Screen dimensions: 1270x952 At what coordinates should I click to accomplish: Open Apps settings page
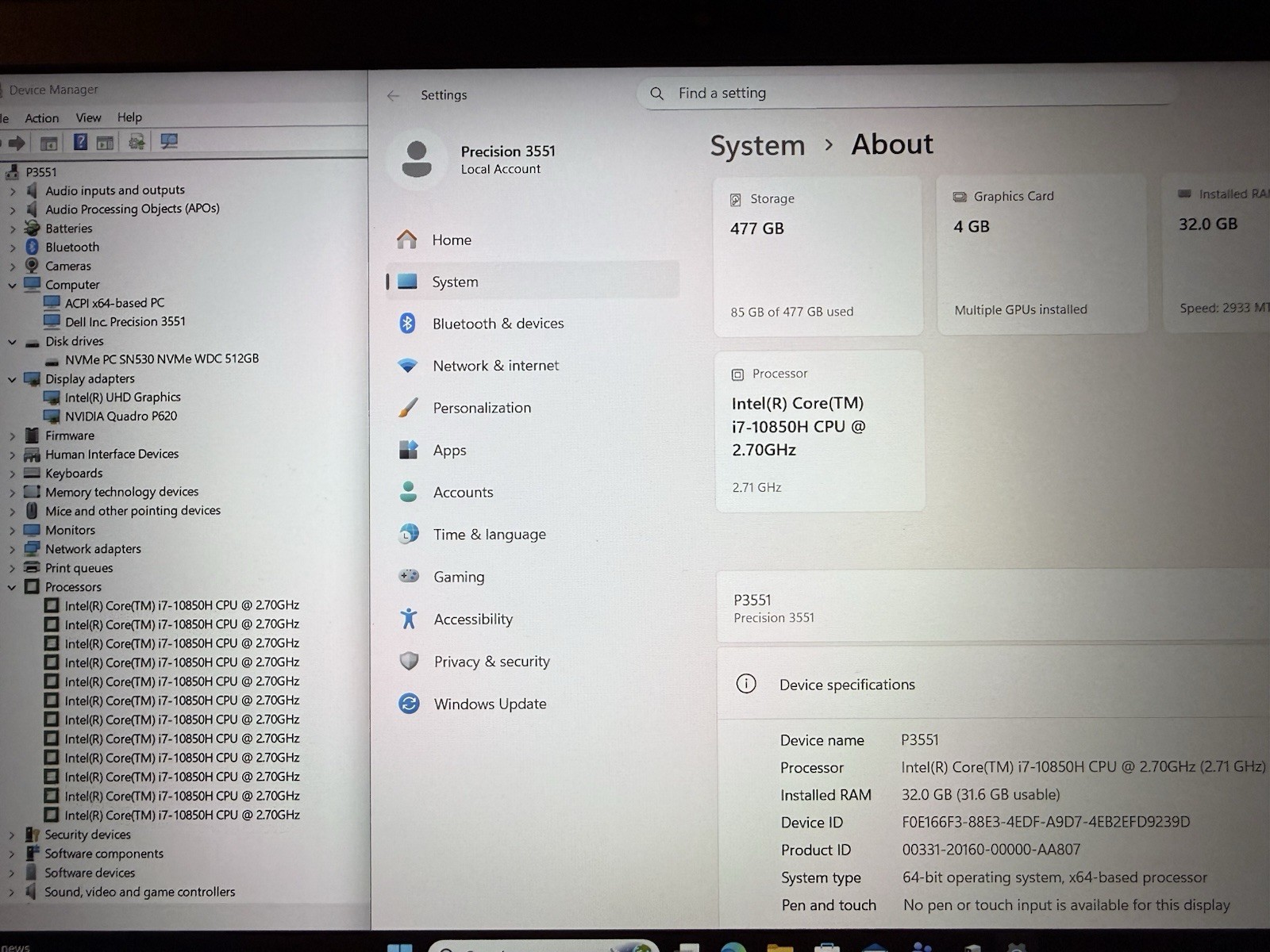tap(532, 450)
